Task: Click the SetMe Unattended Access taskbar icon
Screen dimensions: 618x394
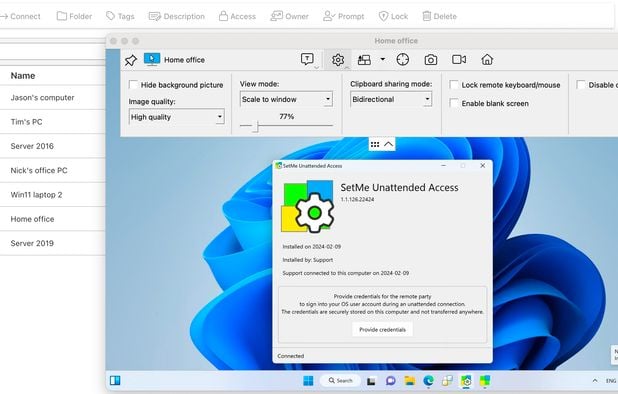Action: (466, 381)
